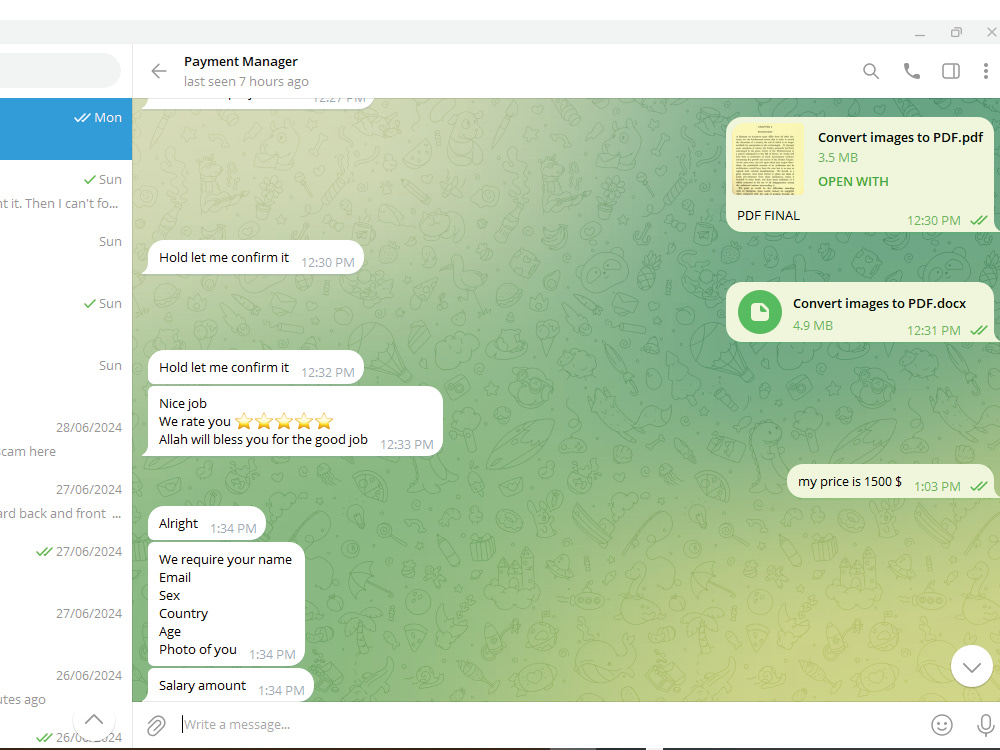Image resolution: width=1000 pixels, height=750 pixels.
Task: Click the last seen 7 hours ago status
Action: click(246, 82)
